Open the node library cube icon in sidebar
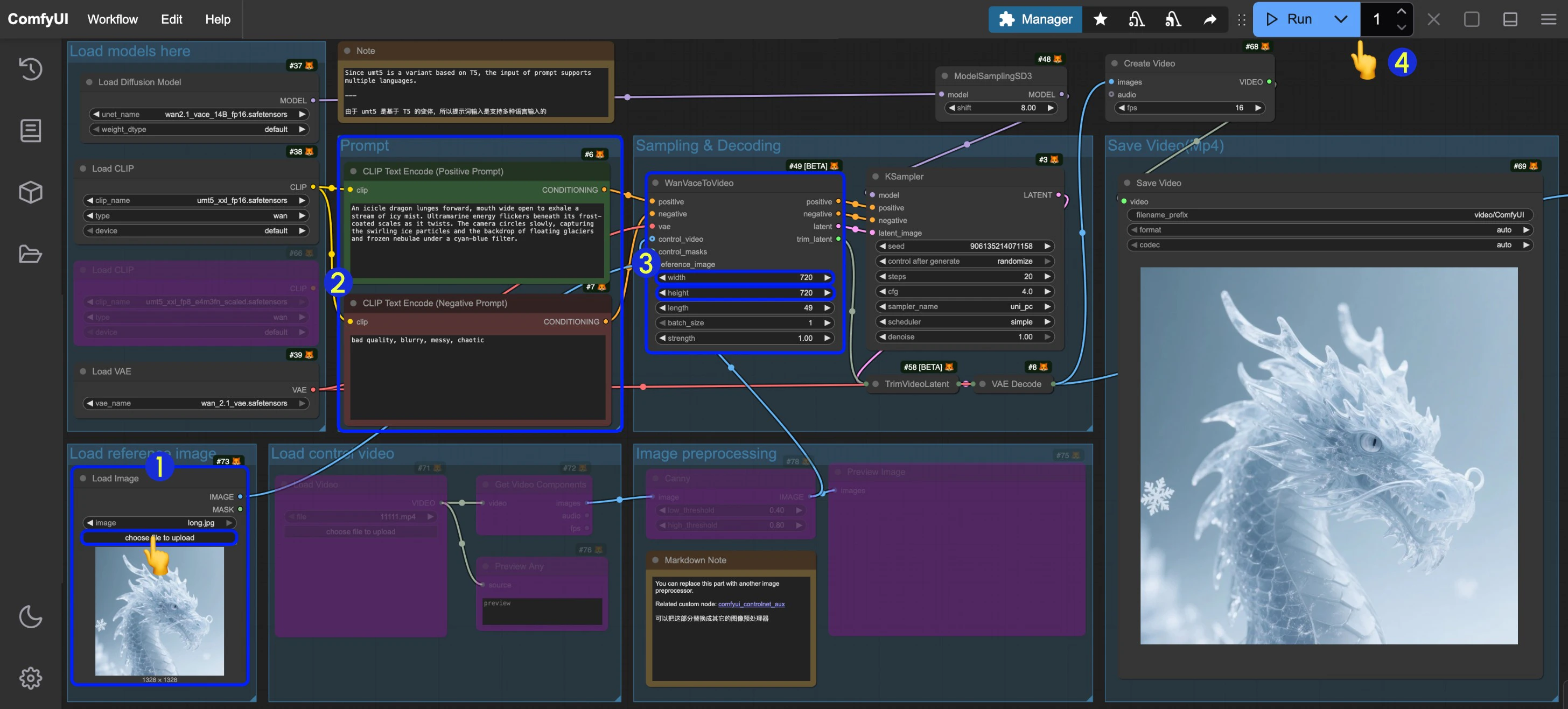1568x709 pixels. [30, 192]
